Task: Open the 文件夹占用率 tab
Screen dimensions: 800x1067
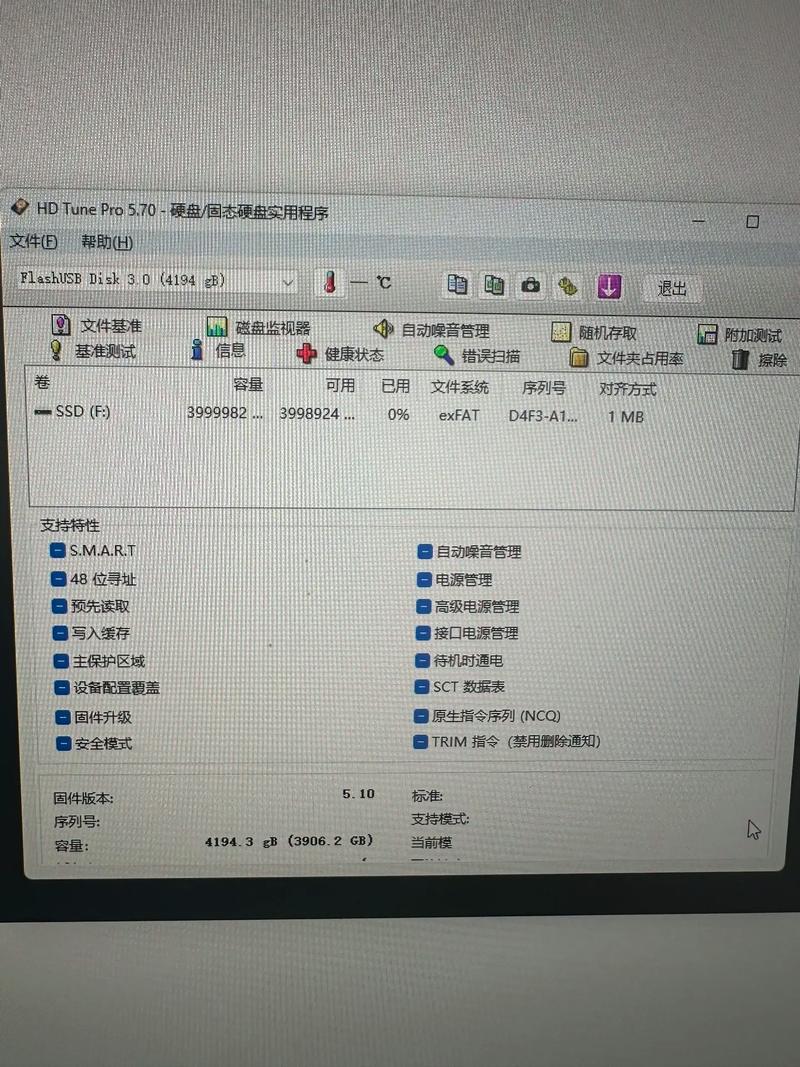Action: (x=626, y=358)
